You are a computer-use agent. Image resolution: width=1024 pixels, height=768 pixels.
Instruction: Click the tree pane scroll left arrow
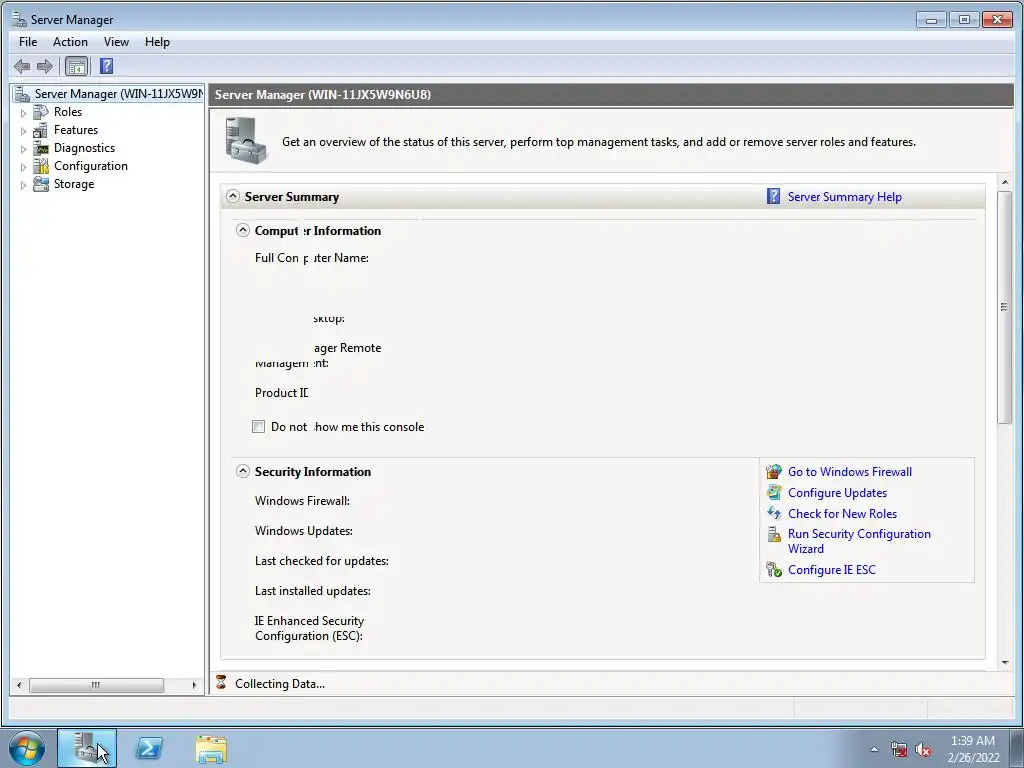click(18, 685)
